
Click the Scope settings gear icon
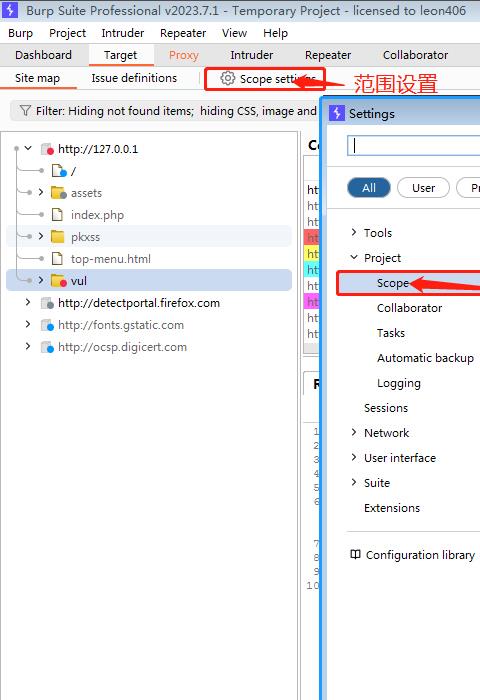pos(227,79)
